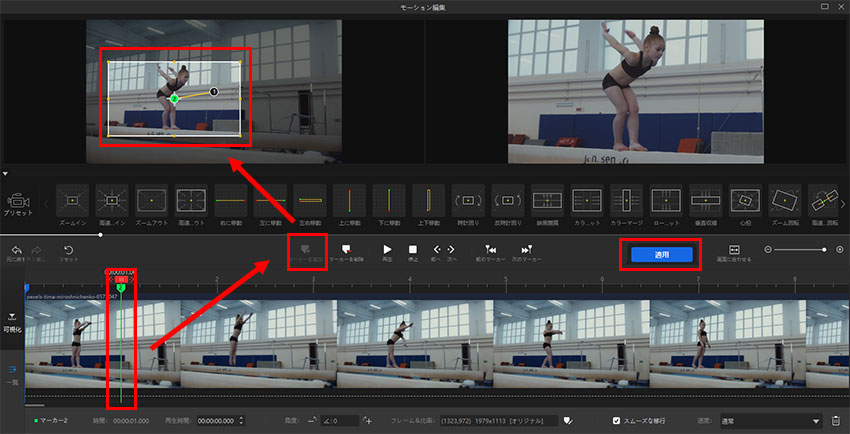Switch to the 一覧 list view tab
Image resolution: width=850 pixels, height=434 pixels.
coord(12,374)
